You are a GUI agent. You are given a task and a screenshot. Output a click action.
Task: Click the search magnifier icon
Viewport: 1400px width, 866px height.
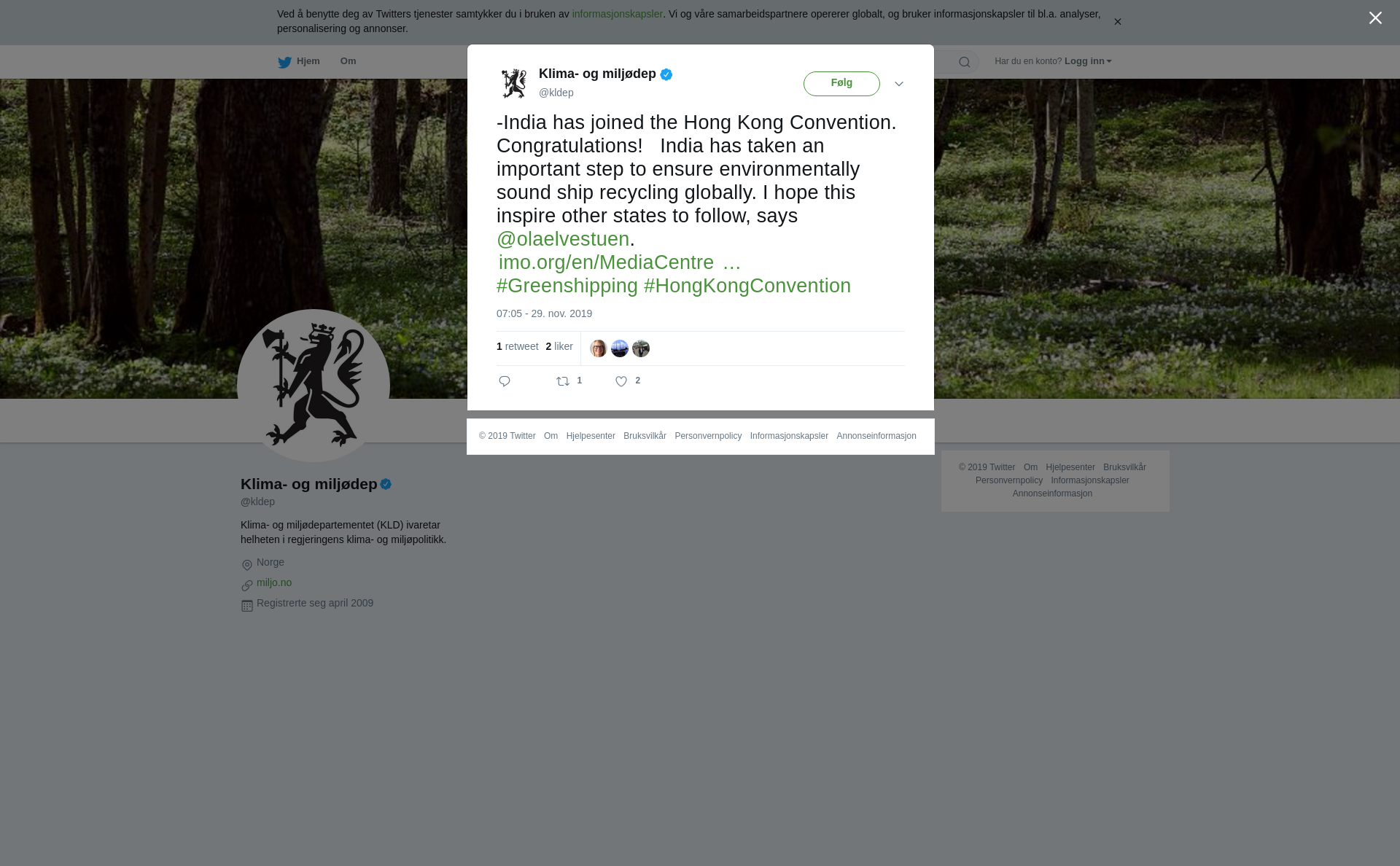tap(965, 62)
